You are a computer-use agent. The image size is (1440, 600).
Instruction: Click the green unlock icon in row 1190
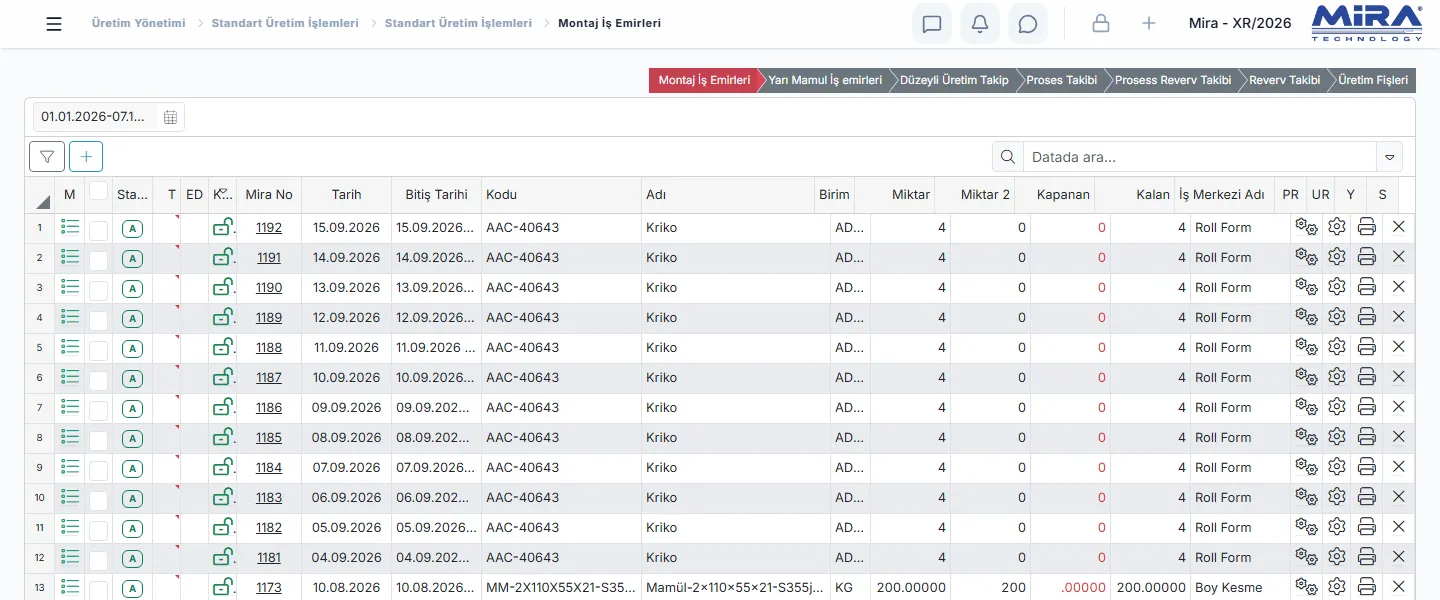(x=223, y=287)
